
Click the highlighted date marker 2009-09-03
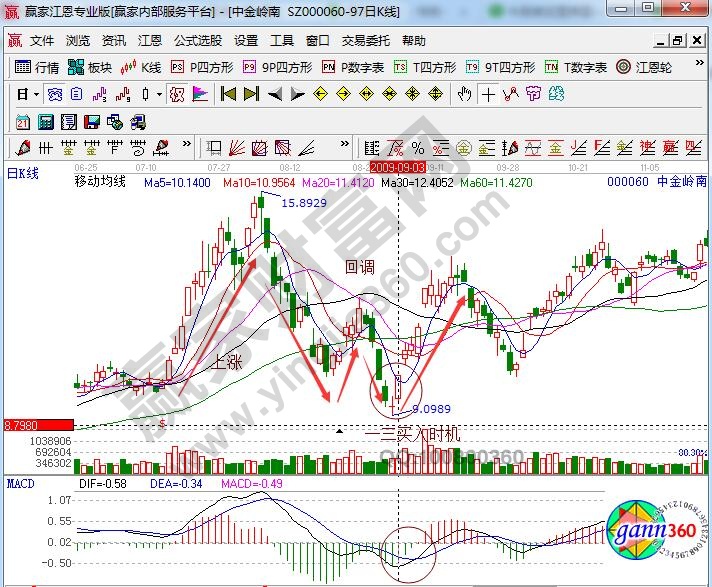(398, 168)
